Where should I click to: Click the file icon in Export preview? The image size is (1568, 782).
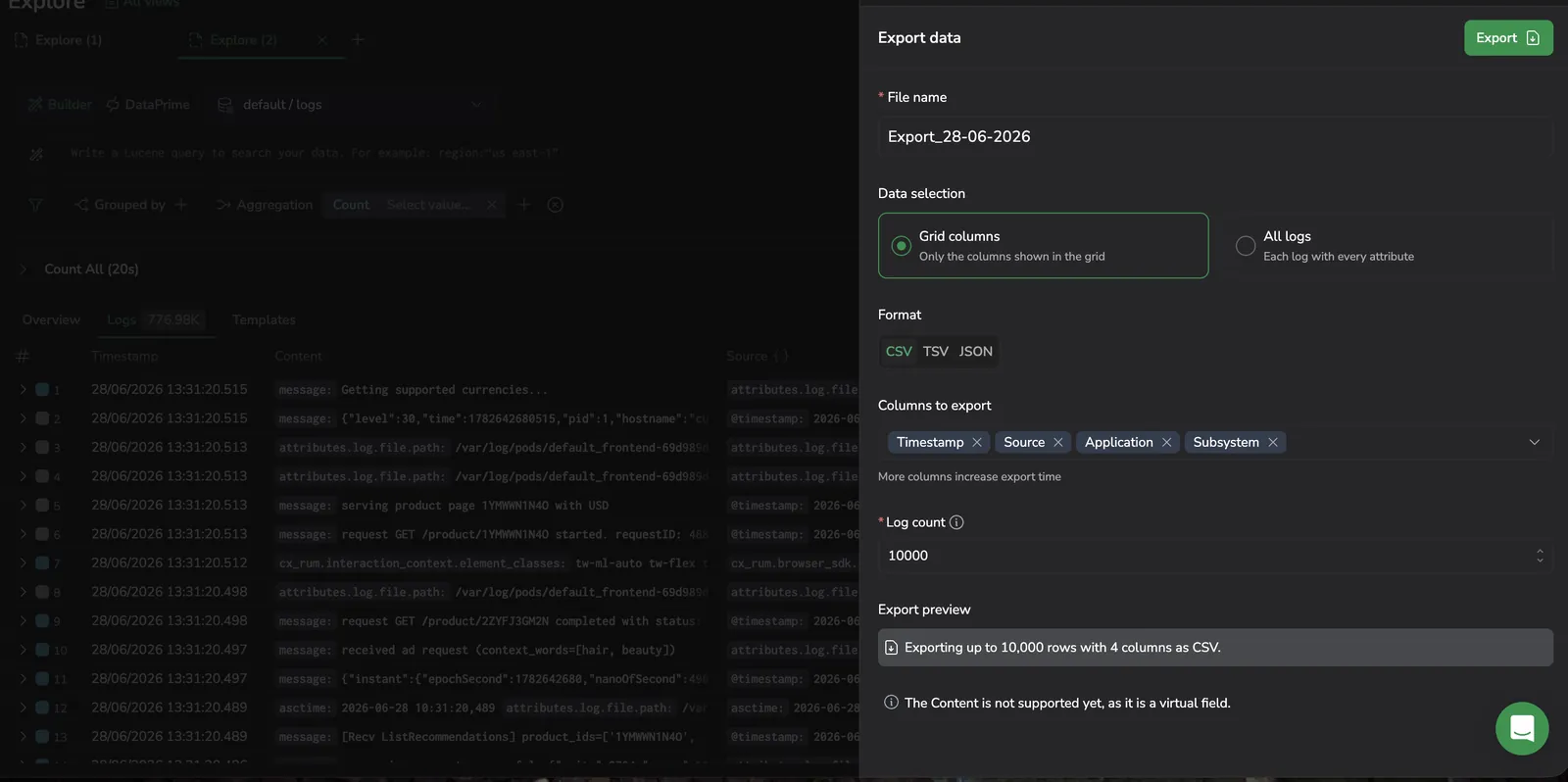pyautogui.click(x=891, y=648)
